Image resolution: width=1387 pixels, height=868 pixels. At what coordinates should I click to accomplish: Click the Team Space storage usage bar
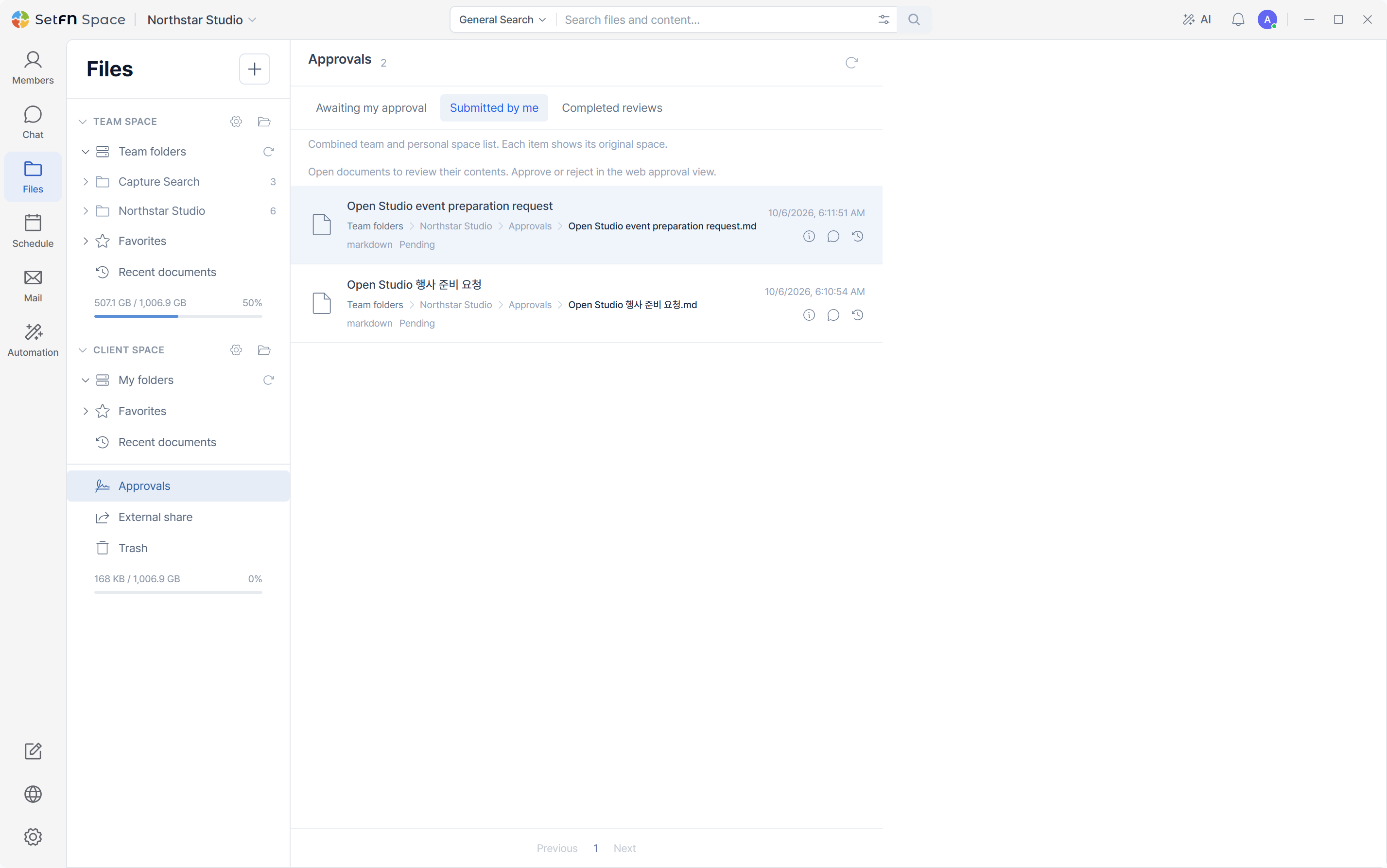coord(178,316)
